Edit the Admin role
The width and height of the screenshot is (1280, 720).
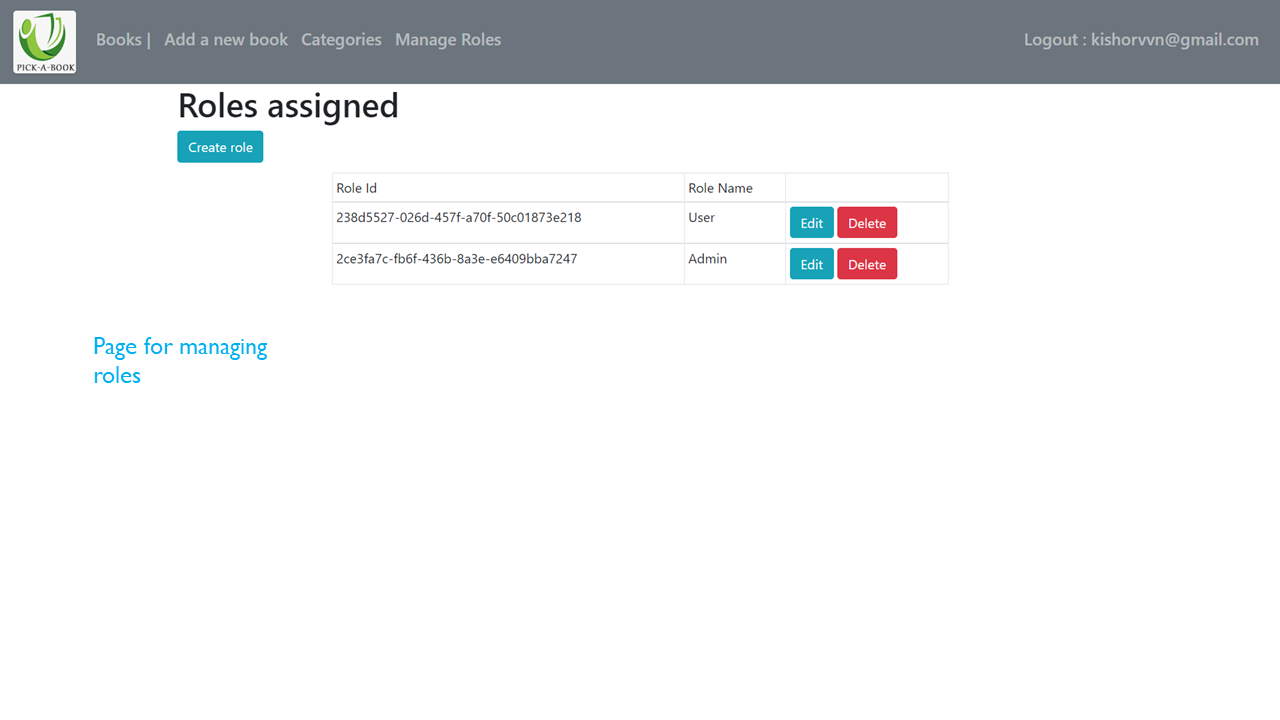click(x=812, y=264)
